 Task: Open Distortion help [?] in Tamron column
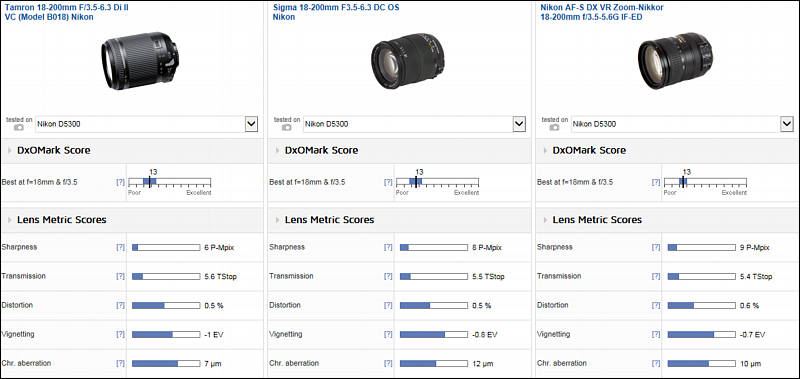tap(120, 305)
